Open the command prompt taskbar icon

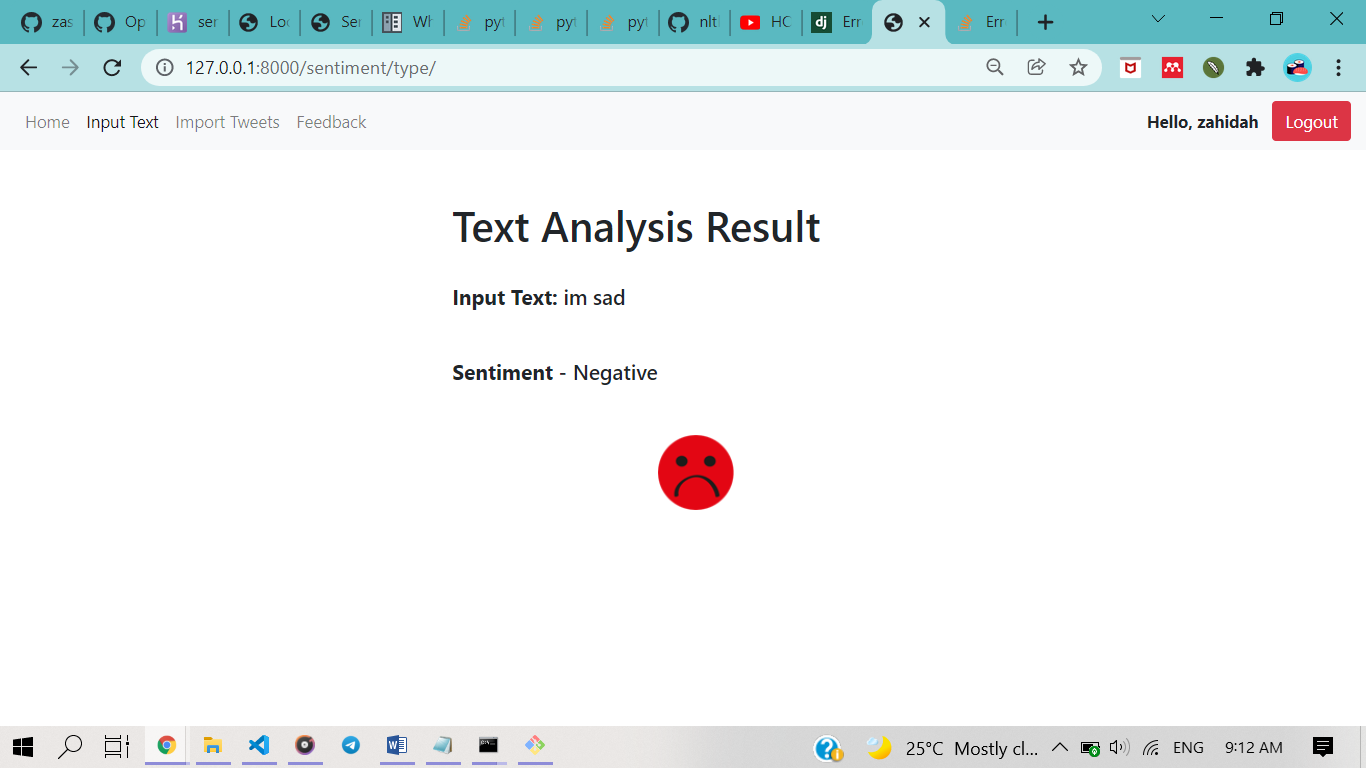[x=488, y=746]
